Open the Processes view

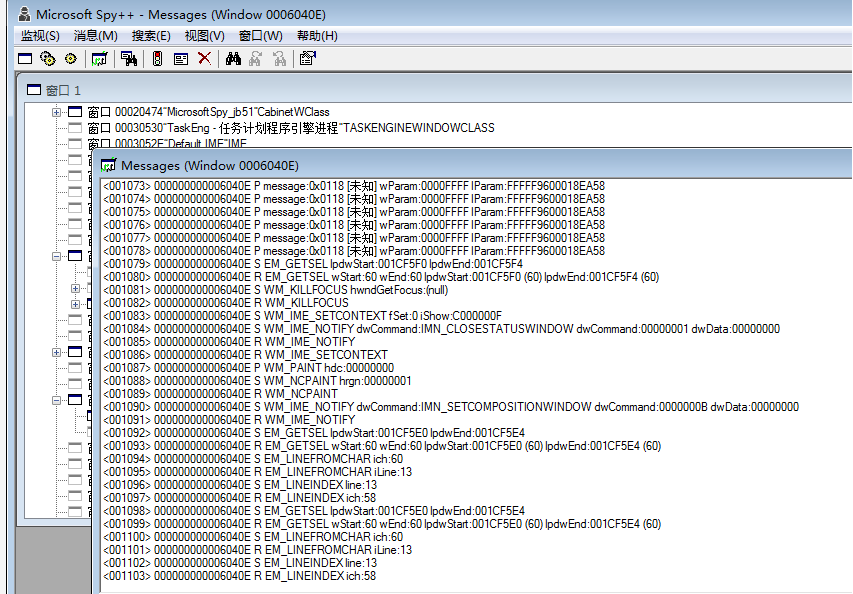pyautogui.click(x=46, y=58)
